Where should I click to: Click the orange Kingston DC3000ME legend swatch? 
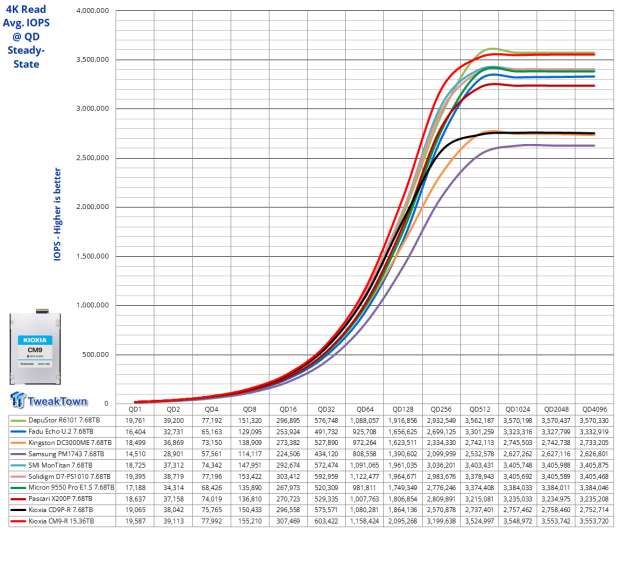tap(18, 443)
